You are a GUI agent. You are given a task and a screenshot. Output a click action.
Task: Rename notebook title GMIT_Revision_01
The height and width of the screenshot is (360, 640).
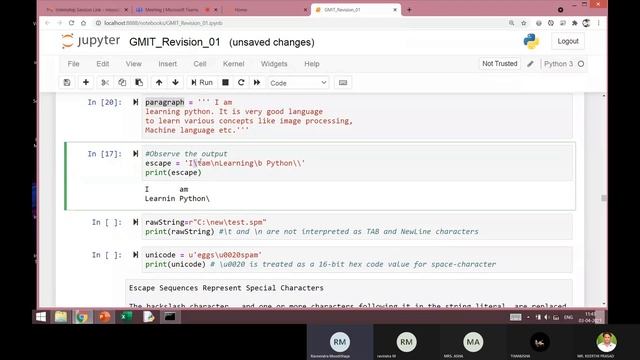point(175,42)
